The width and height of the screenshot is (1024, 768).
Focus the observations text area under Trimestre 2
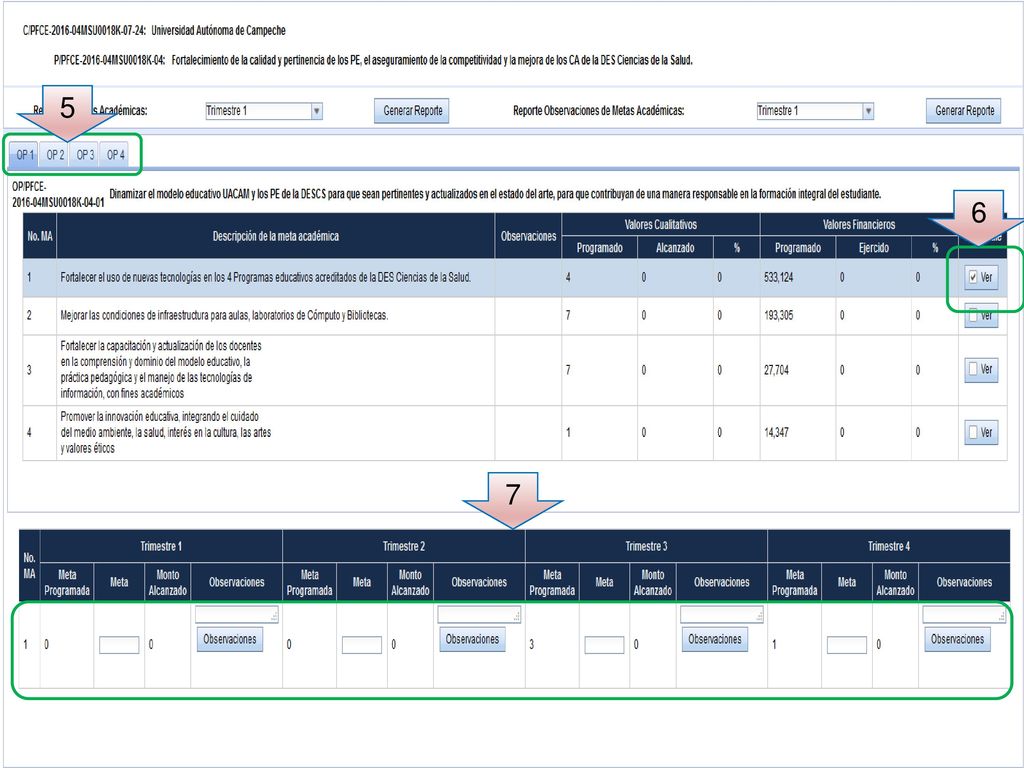pos(479,615)
